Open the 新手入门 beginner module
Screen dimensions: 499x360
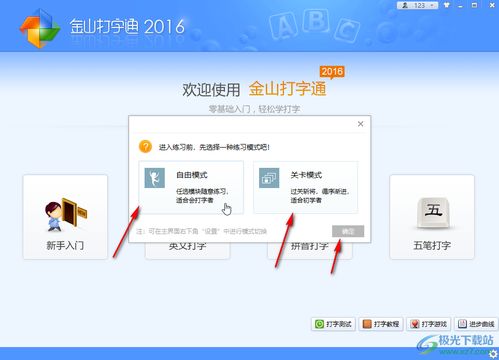[65, 217]
